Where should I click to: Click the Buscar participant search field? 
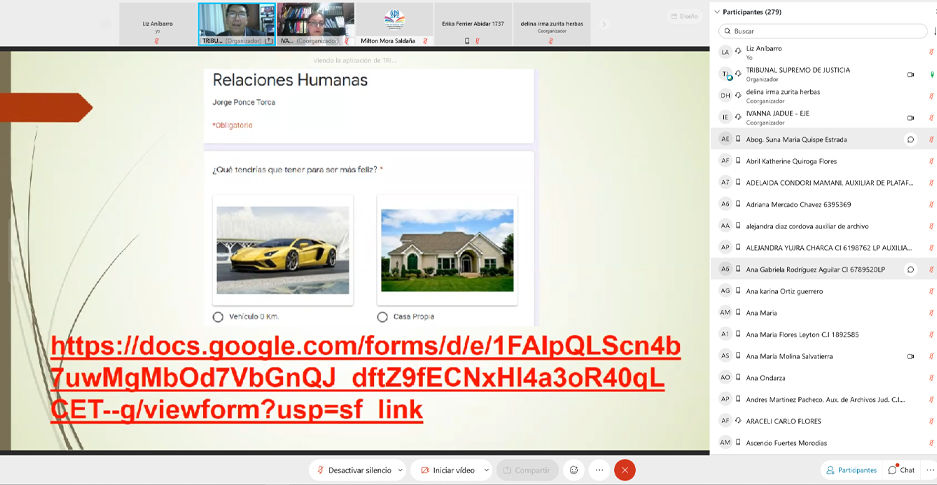820,31
